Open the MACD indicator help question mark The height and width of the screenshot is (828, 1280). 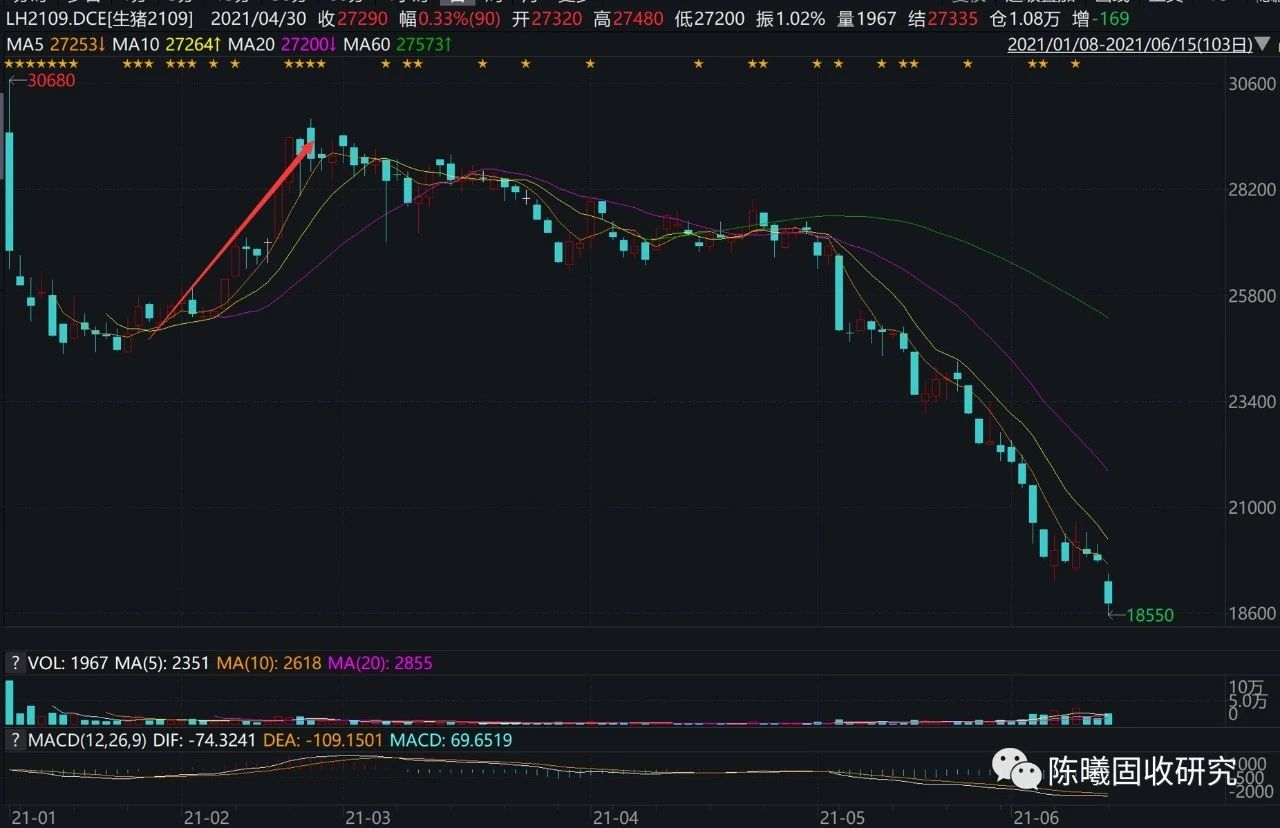point(16,740)
